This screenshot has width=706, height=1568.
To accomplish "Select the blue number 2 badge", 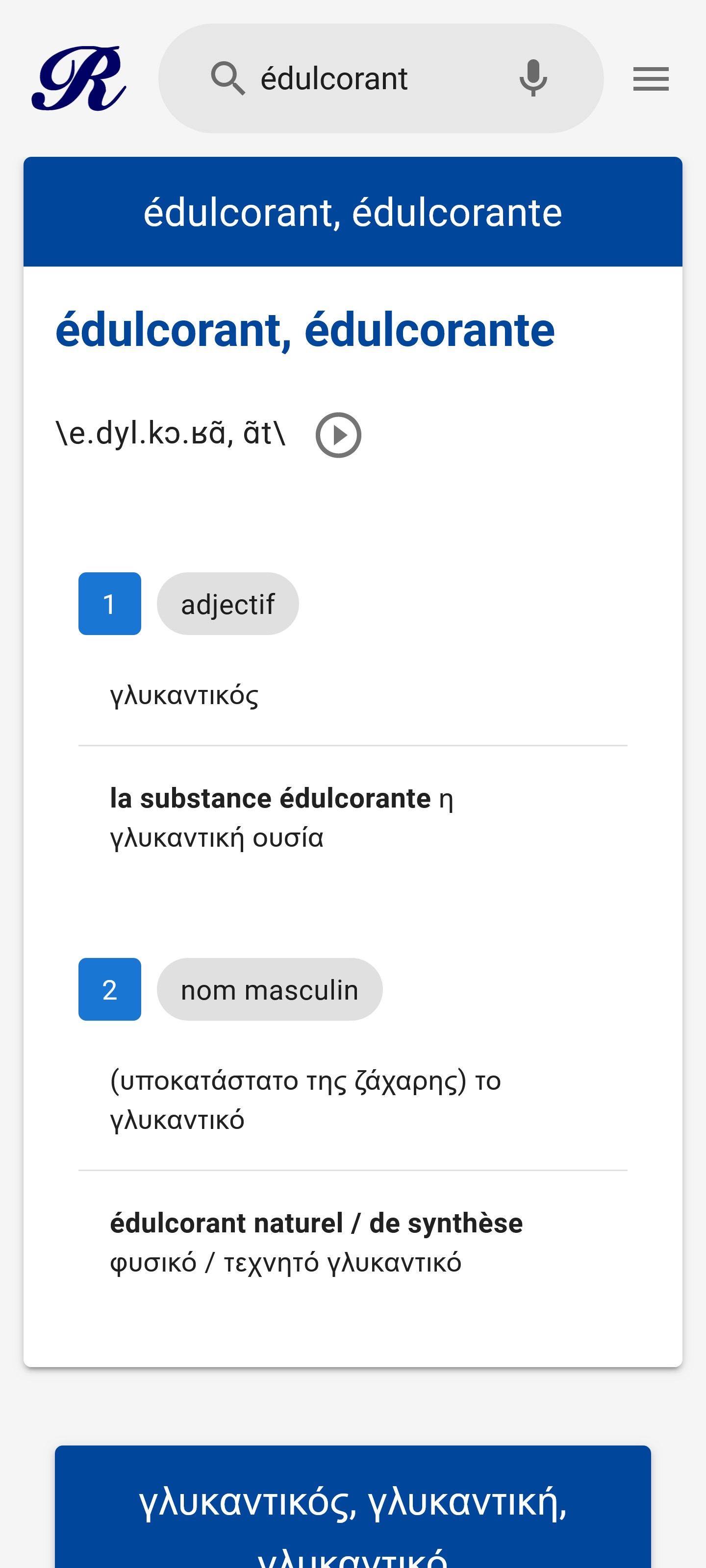I will (x=110, y=989).
